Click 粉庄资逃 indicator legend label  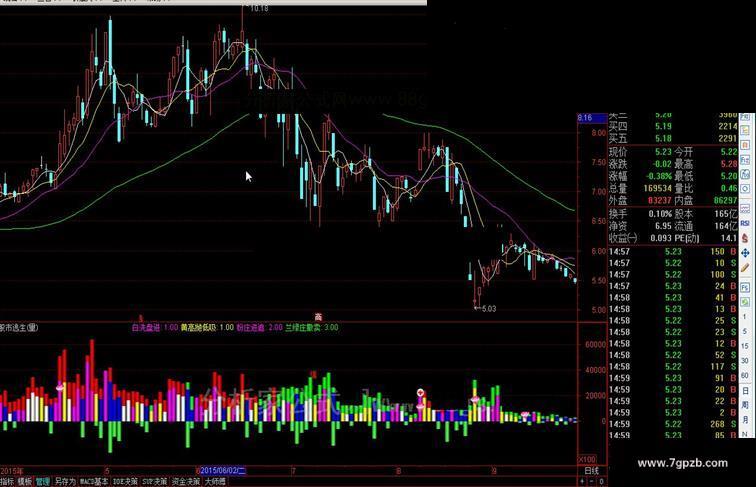pyautogui.click(x=251, y=327)
